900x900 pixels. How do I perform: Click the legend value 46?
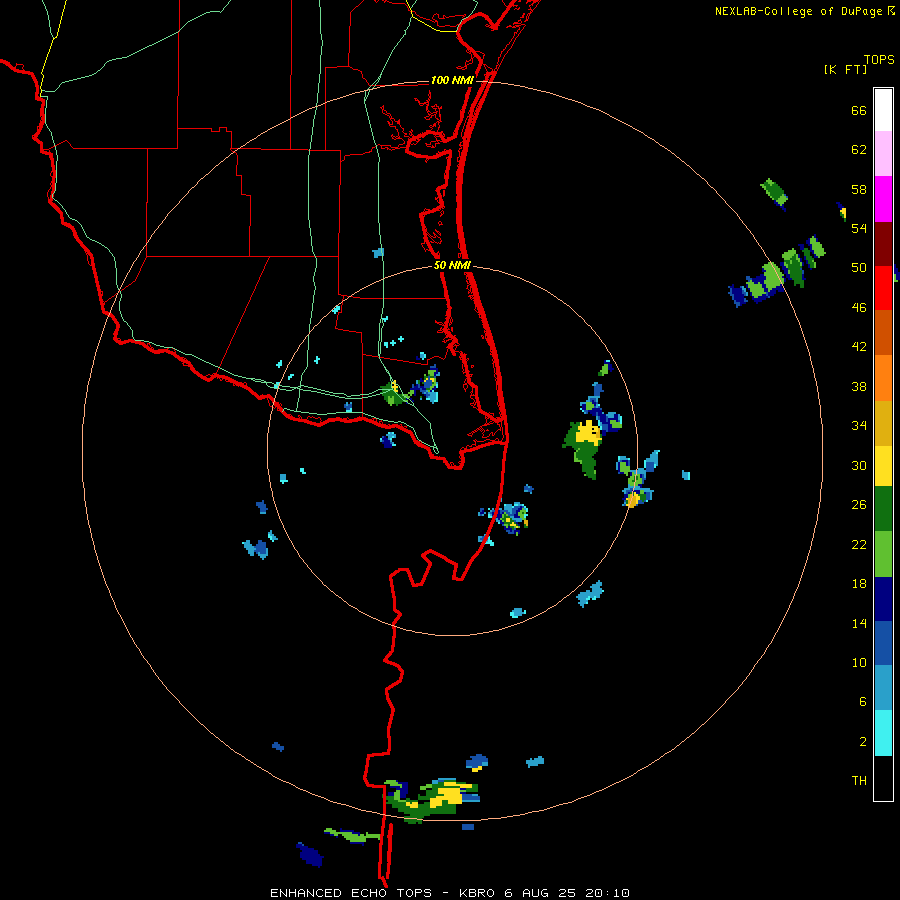pyautogui.click(x=859, y=308)
